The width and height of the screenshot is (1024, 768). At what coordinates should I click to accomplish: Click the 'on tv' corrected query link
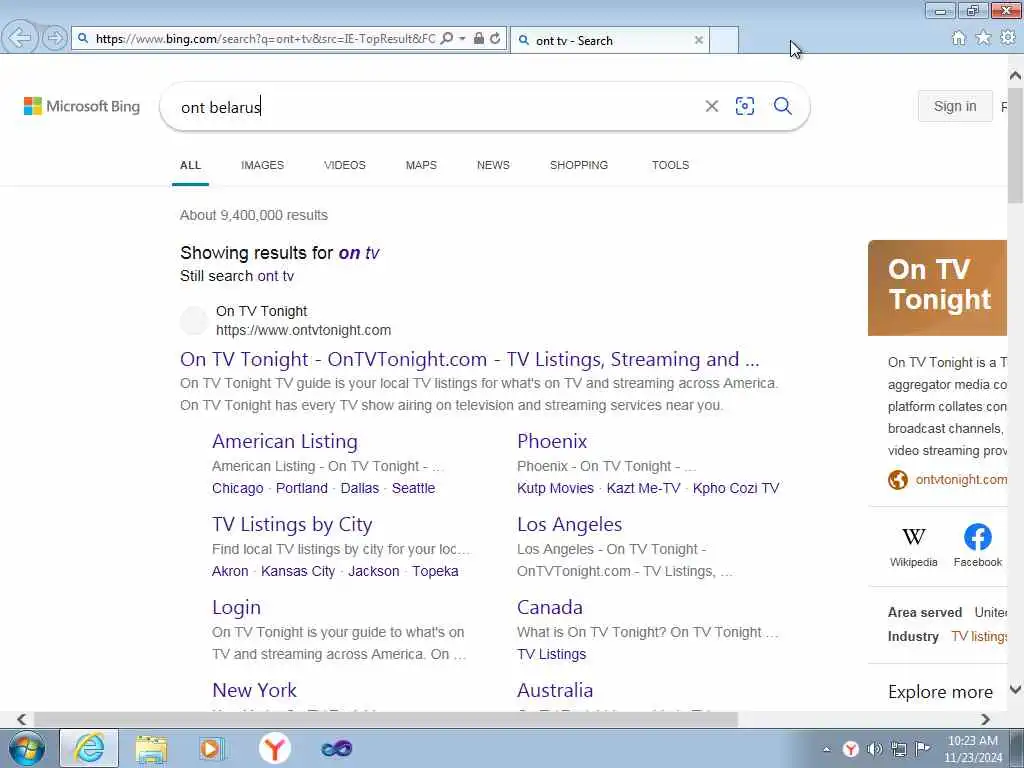coord(359,253)
